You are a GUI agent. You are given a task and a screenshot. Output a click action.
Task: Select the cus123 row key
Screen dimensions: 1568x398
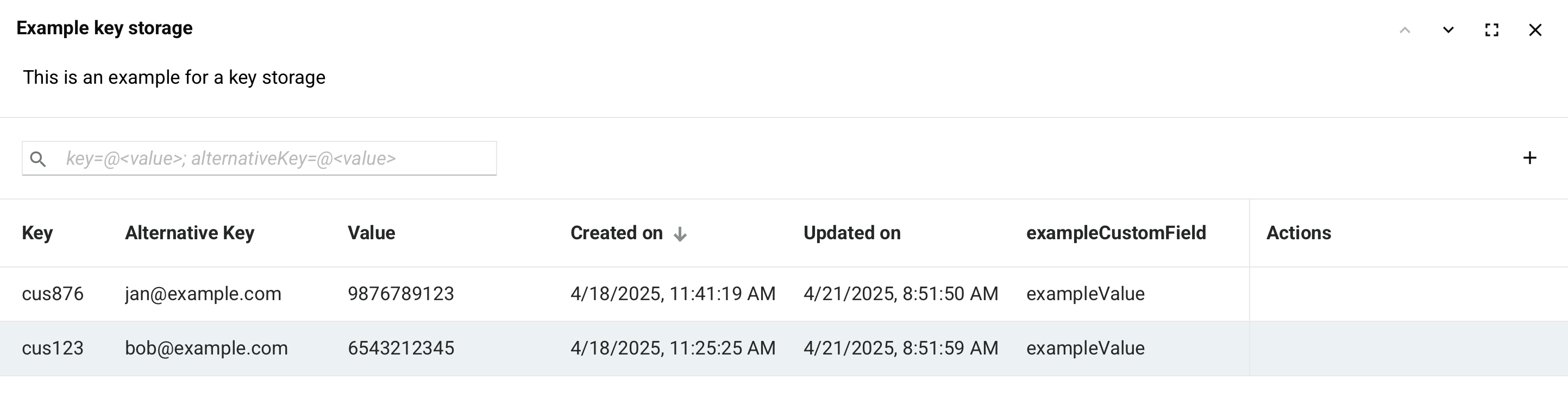(x=52, y=348)
